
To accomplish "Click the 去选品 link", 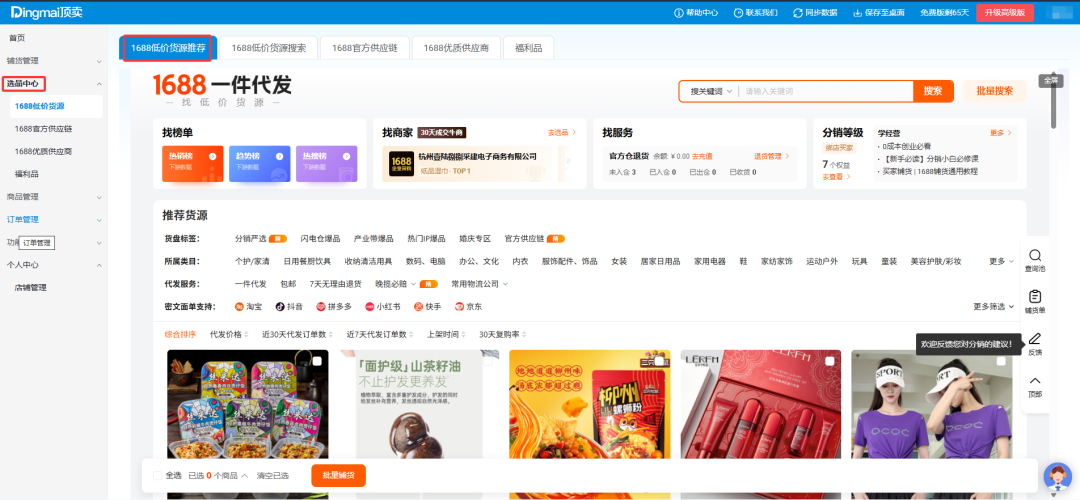I will (562, 132).
